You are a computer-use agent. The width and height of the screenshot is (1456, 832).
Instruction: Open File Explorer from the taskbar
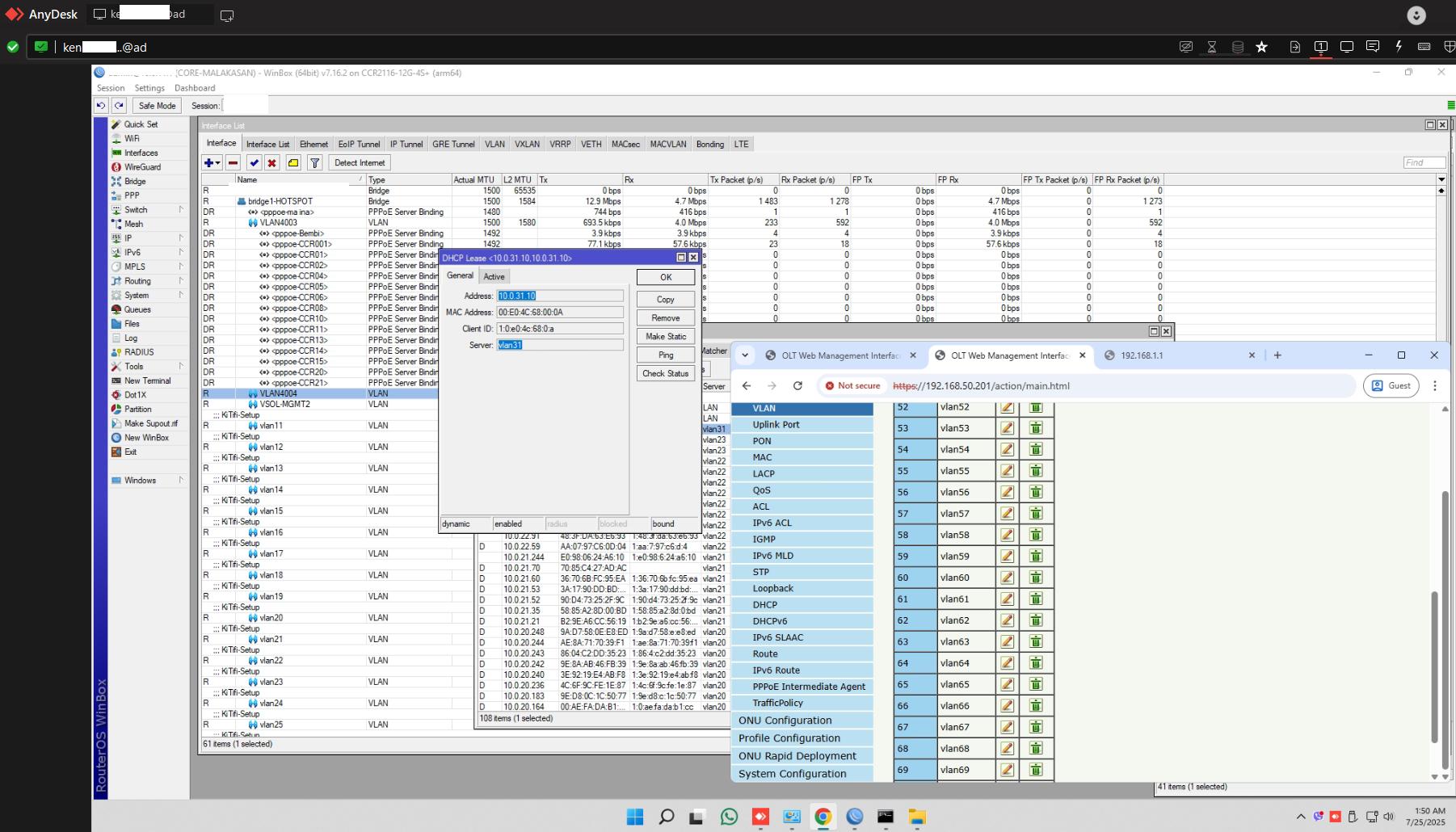[916, 817]
